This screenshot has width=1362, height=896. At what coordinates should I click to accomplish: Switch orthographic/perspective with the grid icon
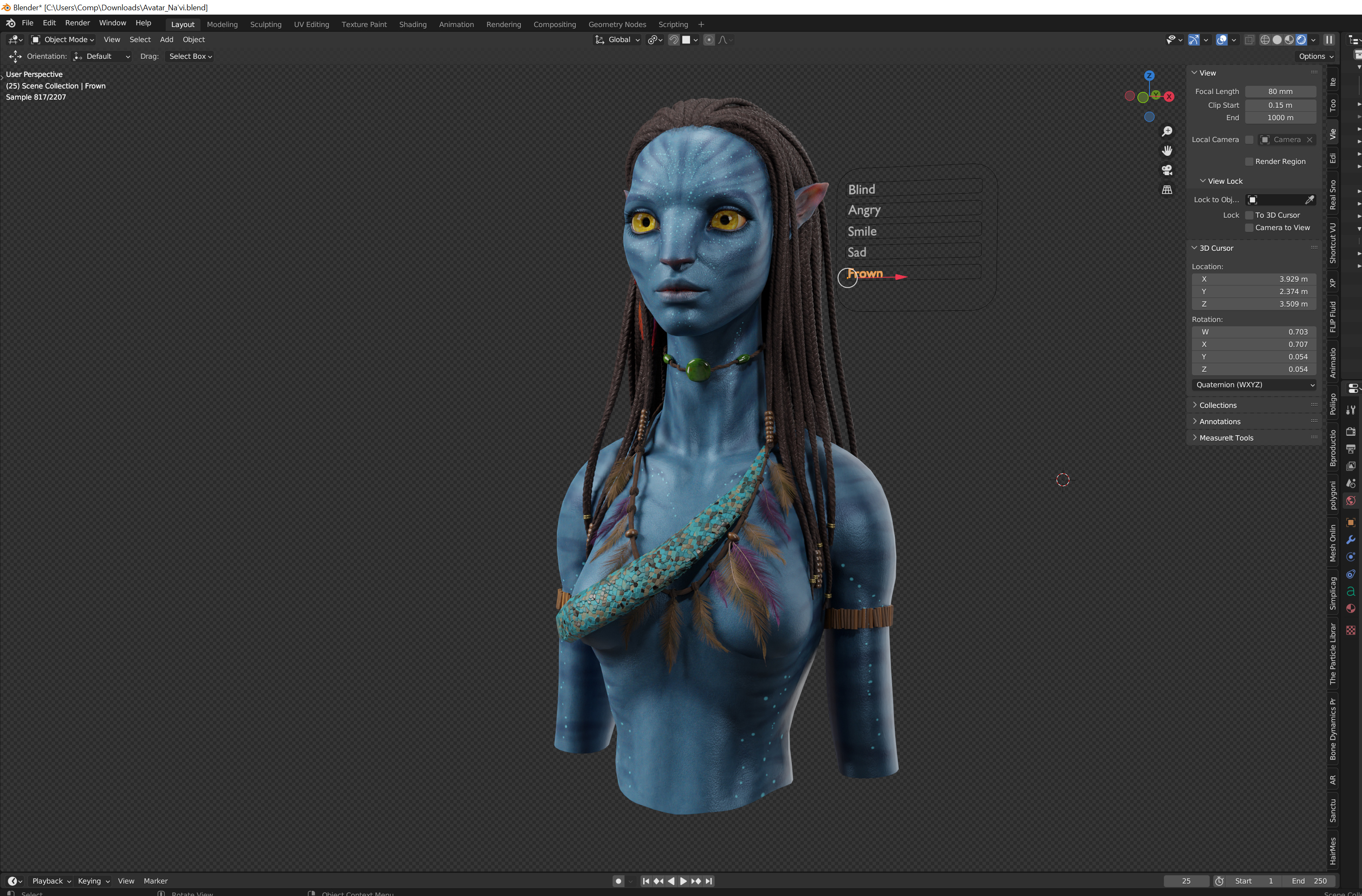pos(1167,189)
